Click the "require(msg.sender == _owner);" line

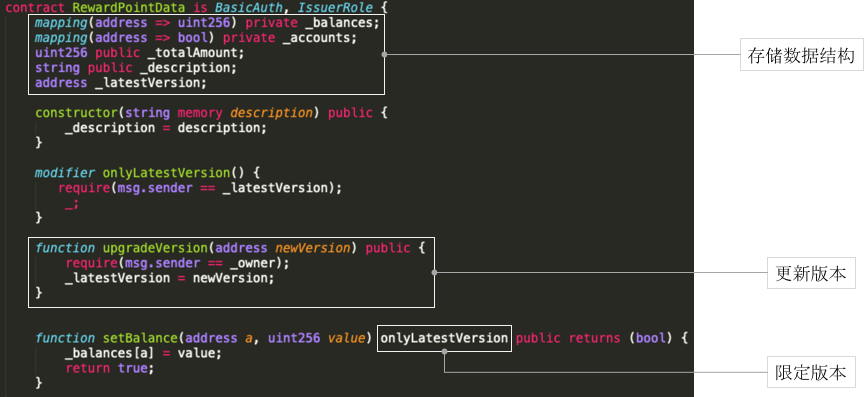pos(177,263)
